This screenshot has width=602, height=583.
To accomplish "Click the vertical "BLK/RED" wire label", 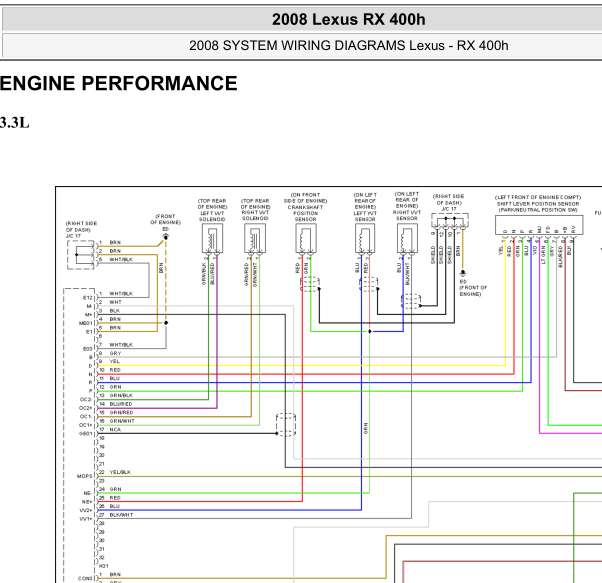I will [561, 257].
